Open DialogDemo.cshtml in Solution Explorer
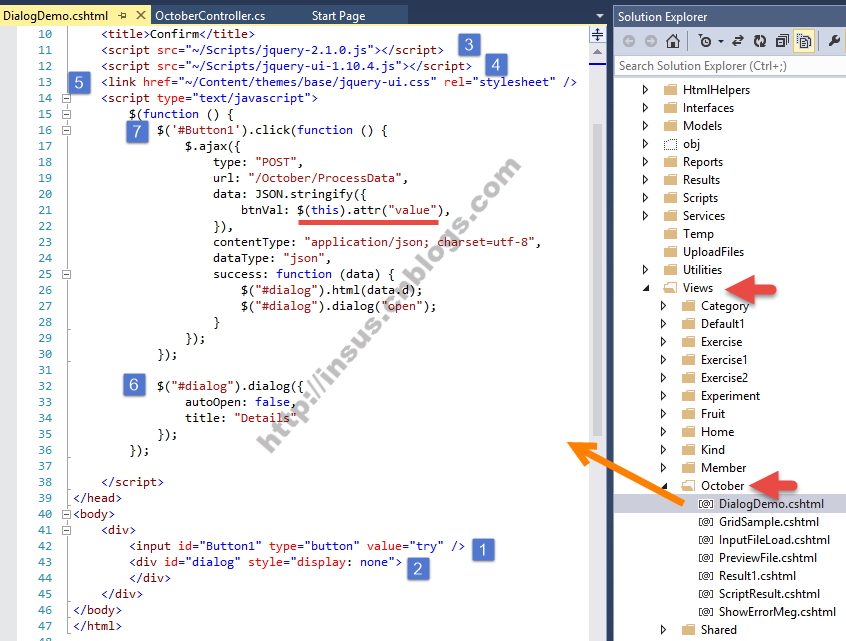The height and width of the screenshot is (641, 846). tap(771, 504)
